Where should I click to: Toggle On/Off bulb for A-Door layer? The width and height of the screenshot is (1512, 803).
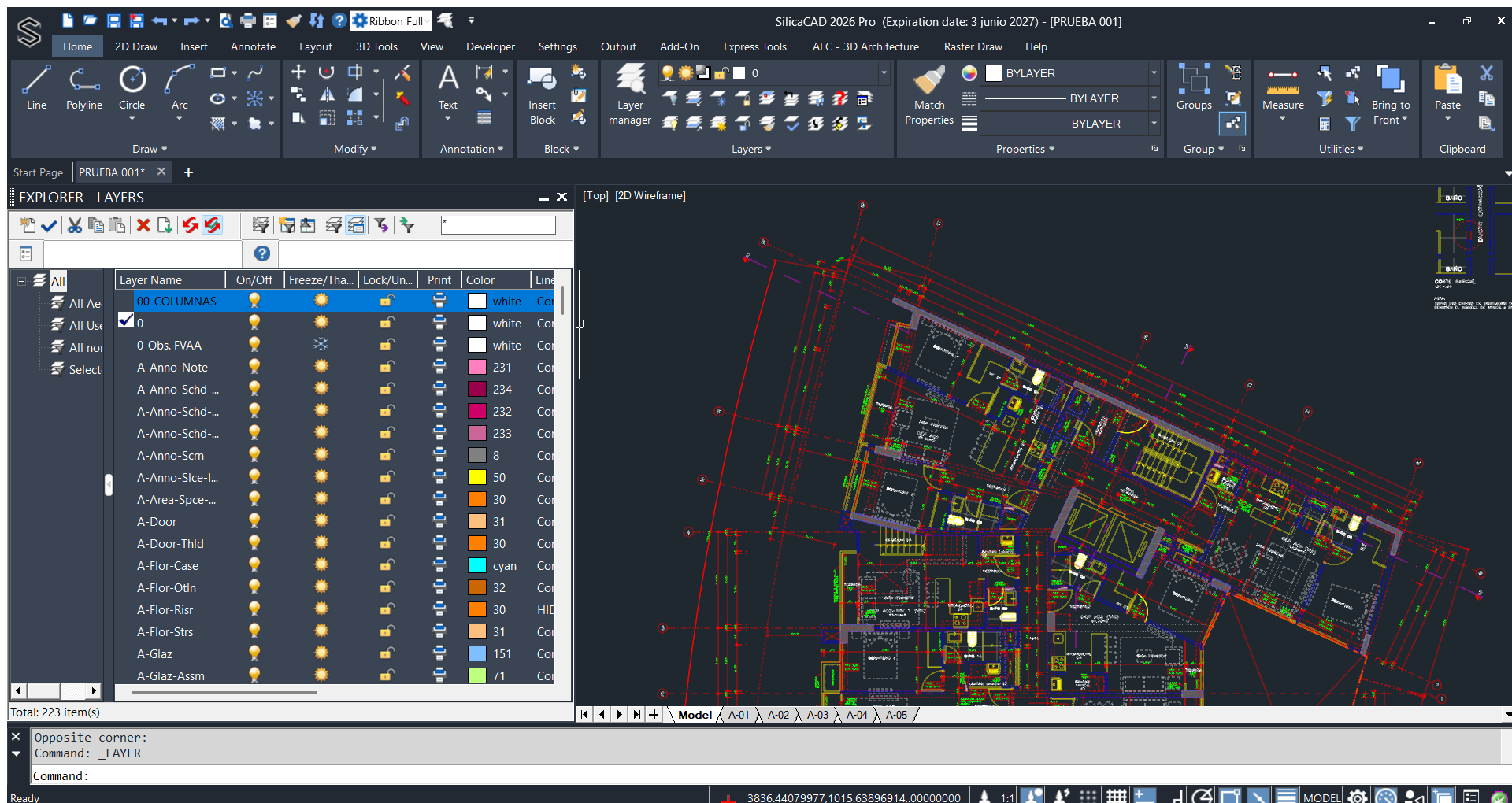click(x=254, y=521)
